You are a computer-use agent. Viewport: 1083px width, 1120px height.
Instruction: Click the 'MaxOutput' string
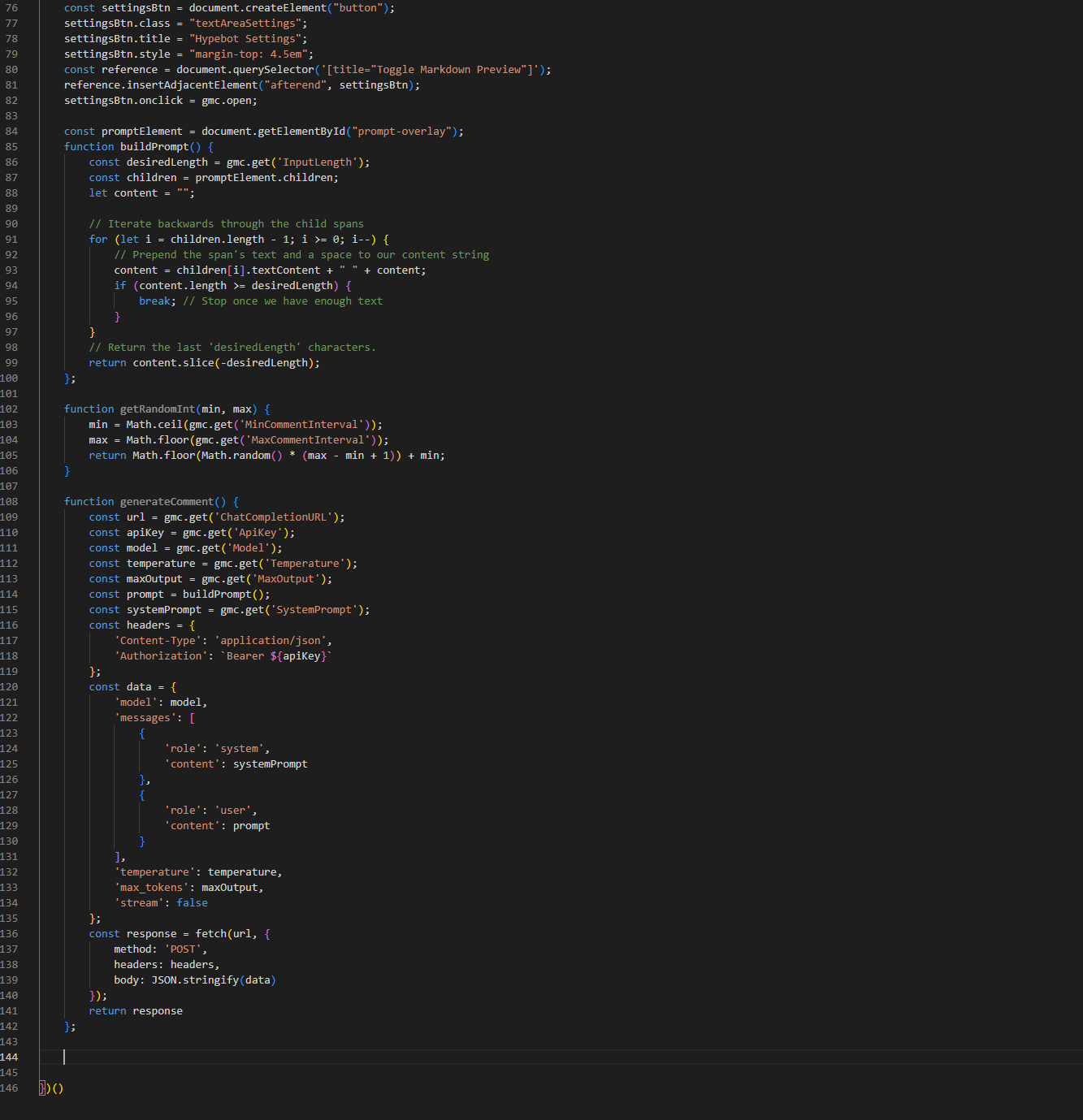pyautogui.click(x=286, y=579)
